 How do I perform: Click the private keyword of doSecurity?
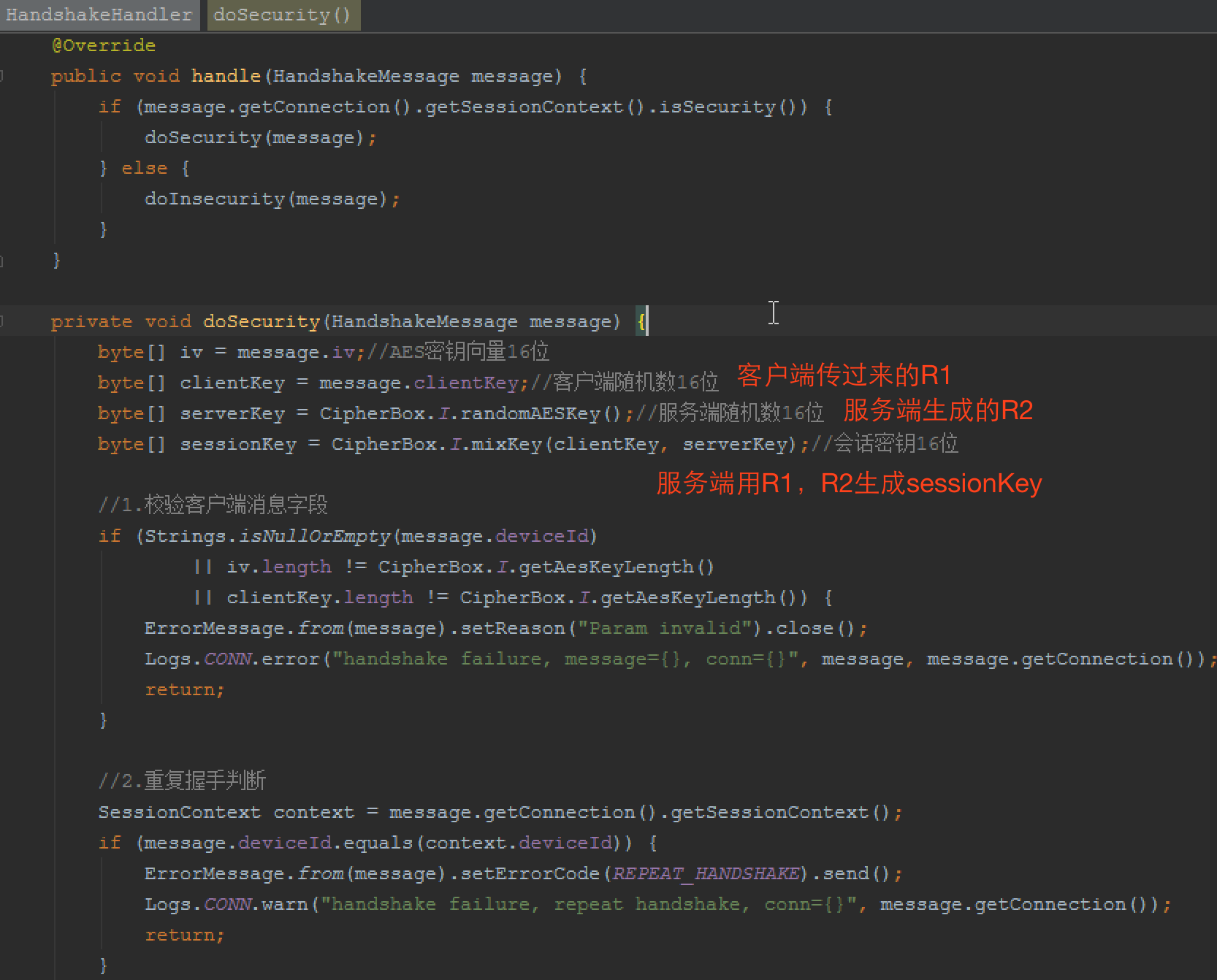92,321
